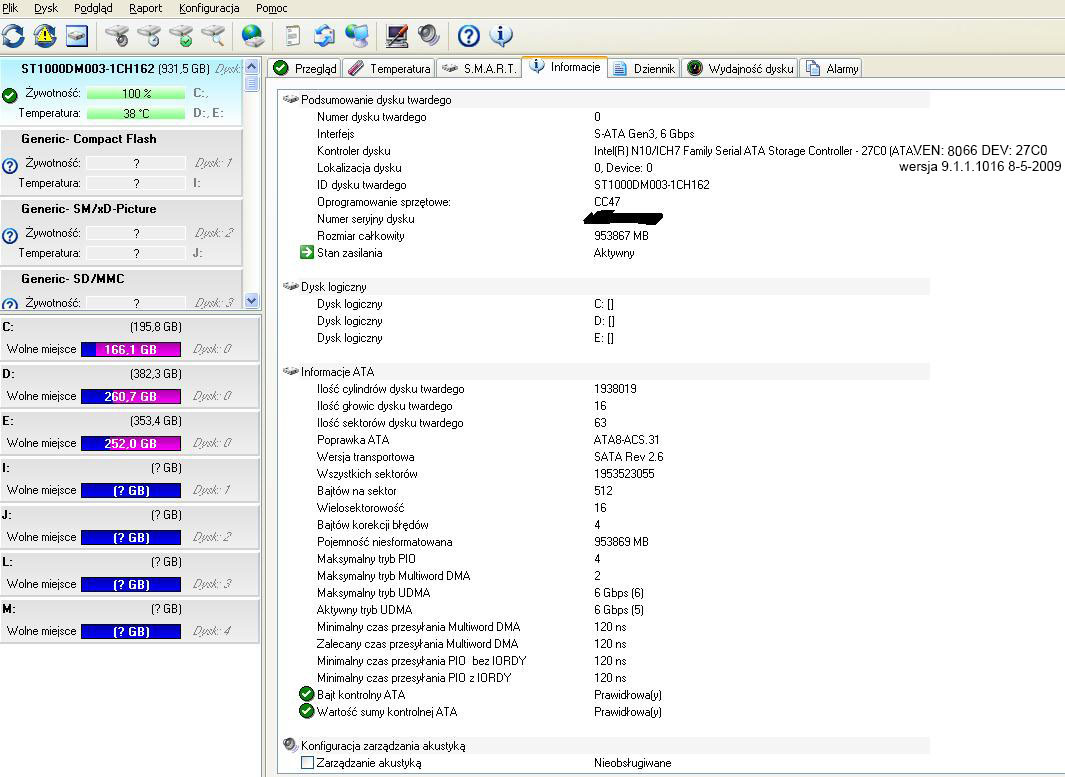The width and height of the screenshot is (1065, 777).
Task: Click the D: free space bar 260,7 GB
Action: [x=131, y=396]
